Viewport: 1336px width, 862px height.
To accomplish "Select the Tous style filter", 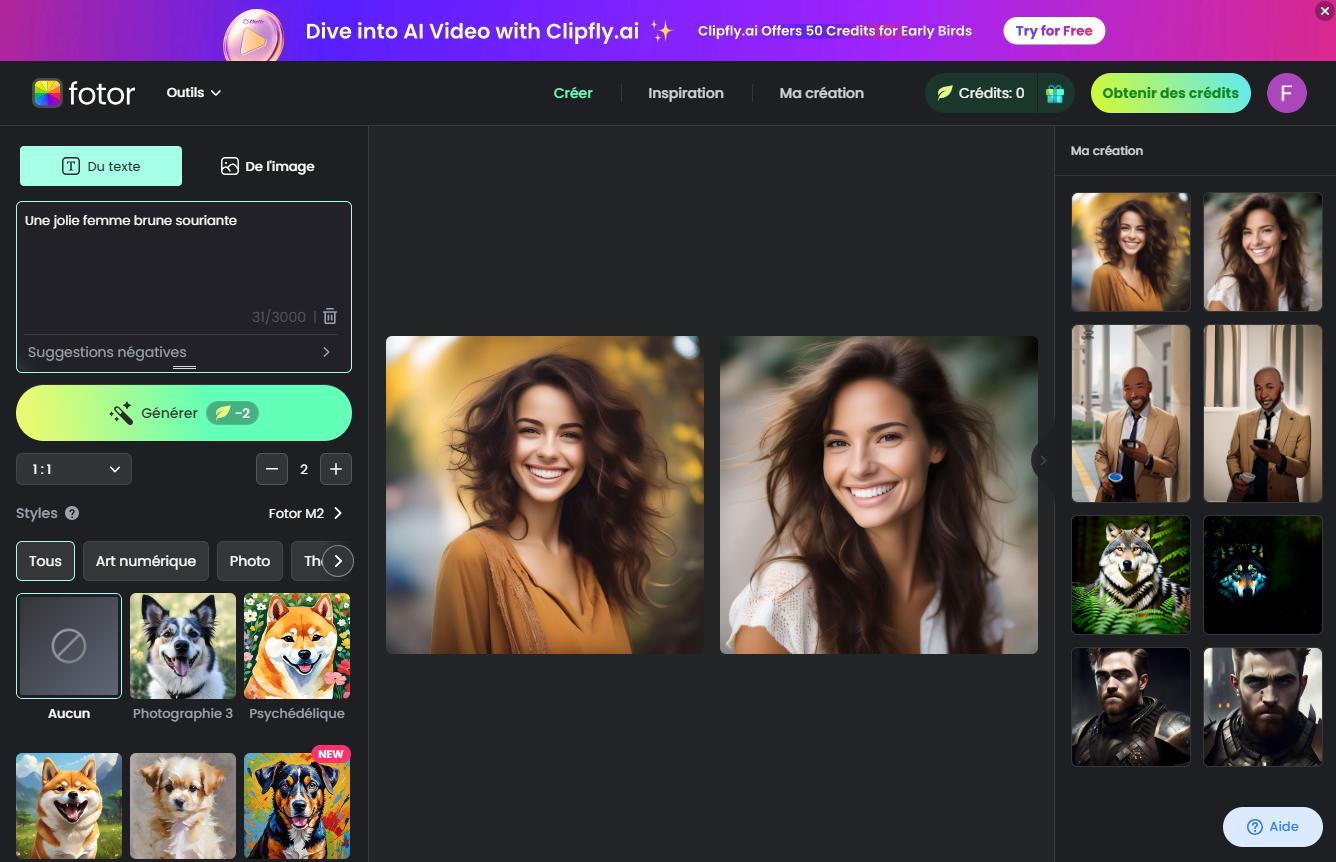I will tap(44, 560).
